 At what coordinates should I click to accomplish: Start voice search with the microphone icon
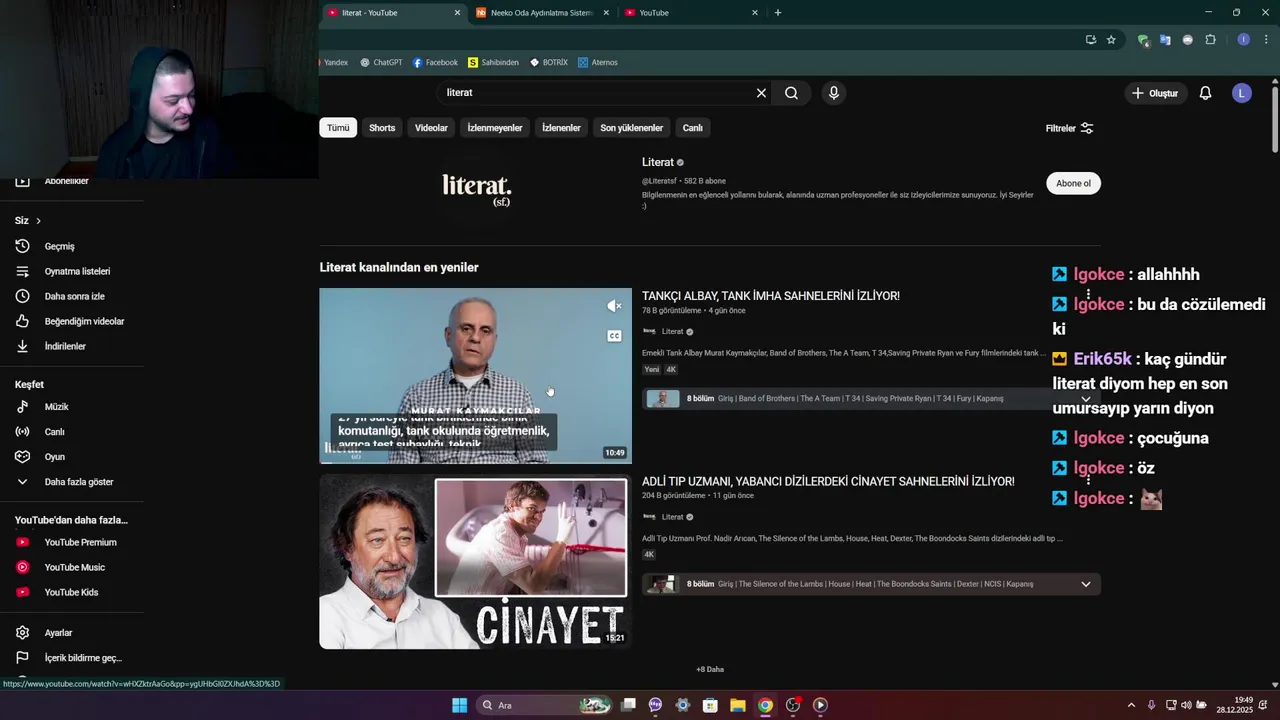click(834, 93)
